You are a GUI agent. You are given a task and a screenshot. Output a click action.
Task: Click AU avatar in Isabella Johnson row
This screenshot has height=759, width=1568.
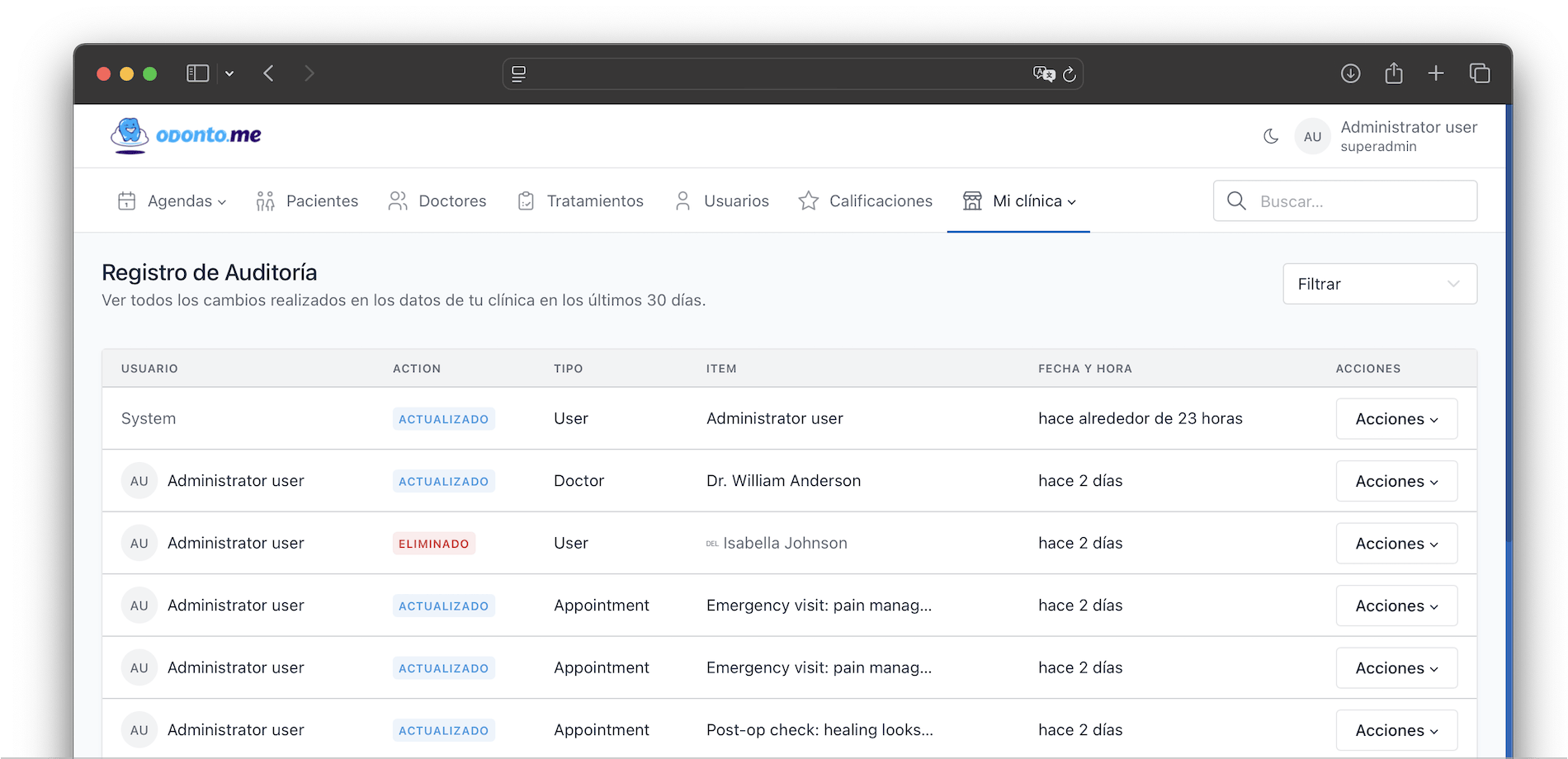tap(139, 544)
